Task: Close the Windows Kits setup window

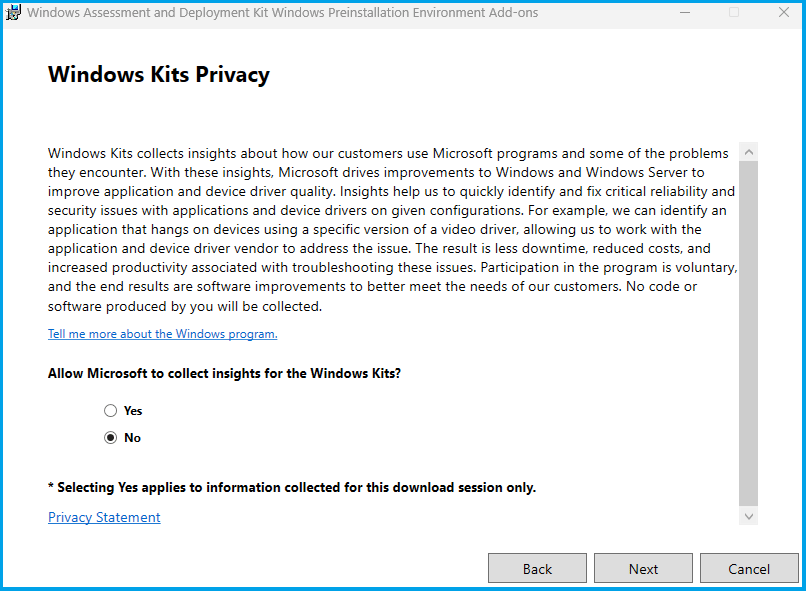Action: 782,13
